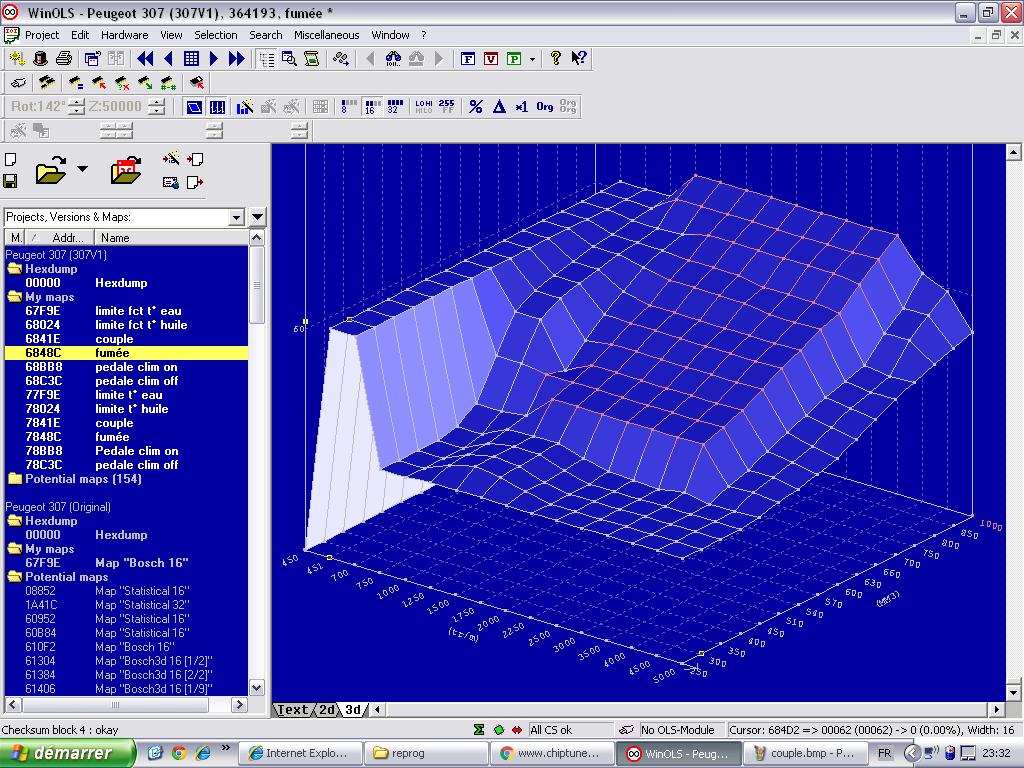
Task: Click the print icon in the toolbar
Action: tap(64, 59)
